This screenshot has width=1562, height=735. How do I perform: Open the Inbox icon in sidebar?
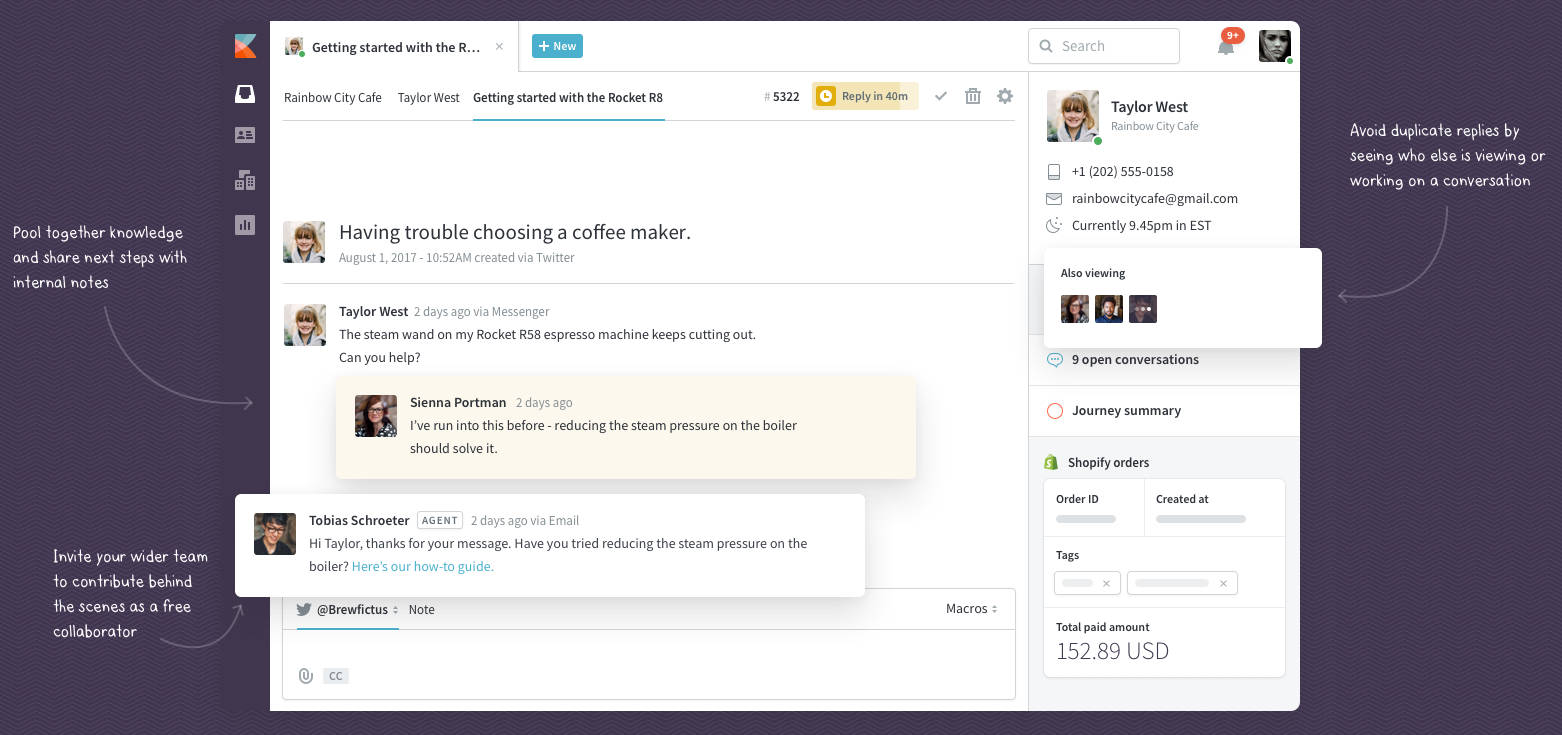[245, 94]
